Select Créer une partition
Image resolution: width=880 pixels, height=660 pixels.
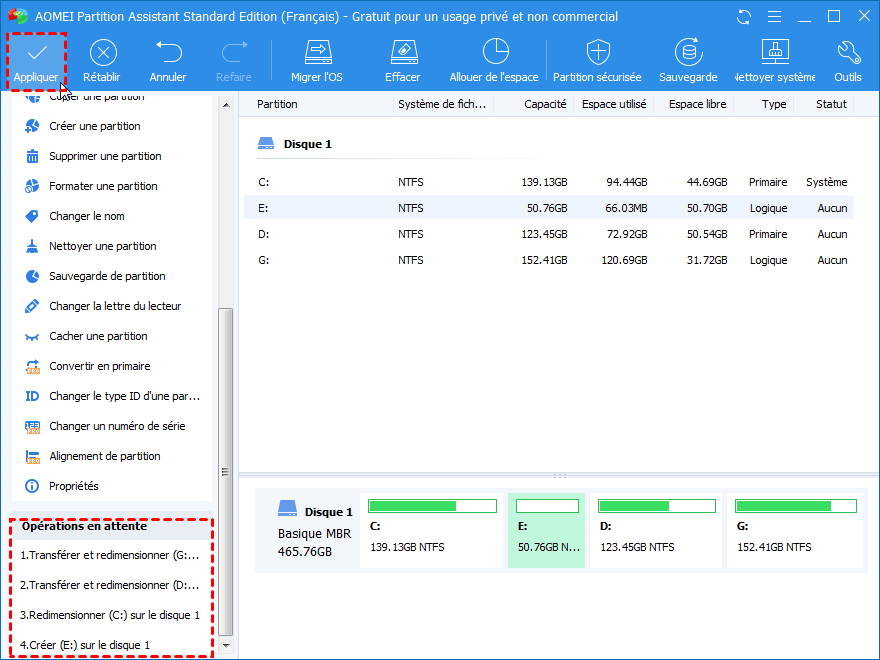coord(95,126)
